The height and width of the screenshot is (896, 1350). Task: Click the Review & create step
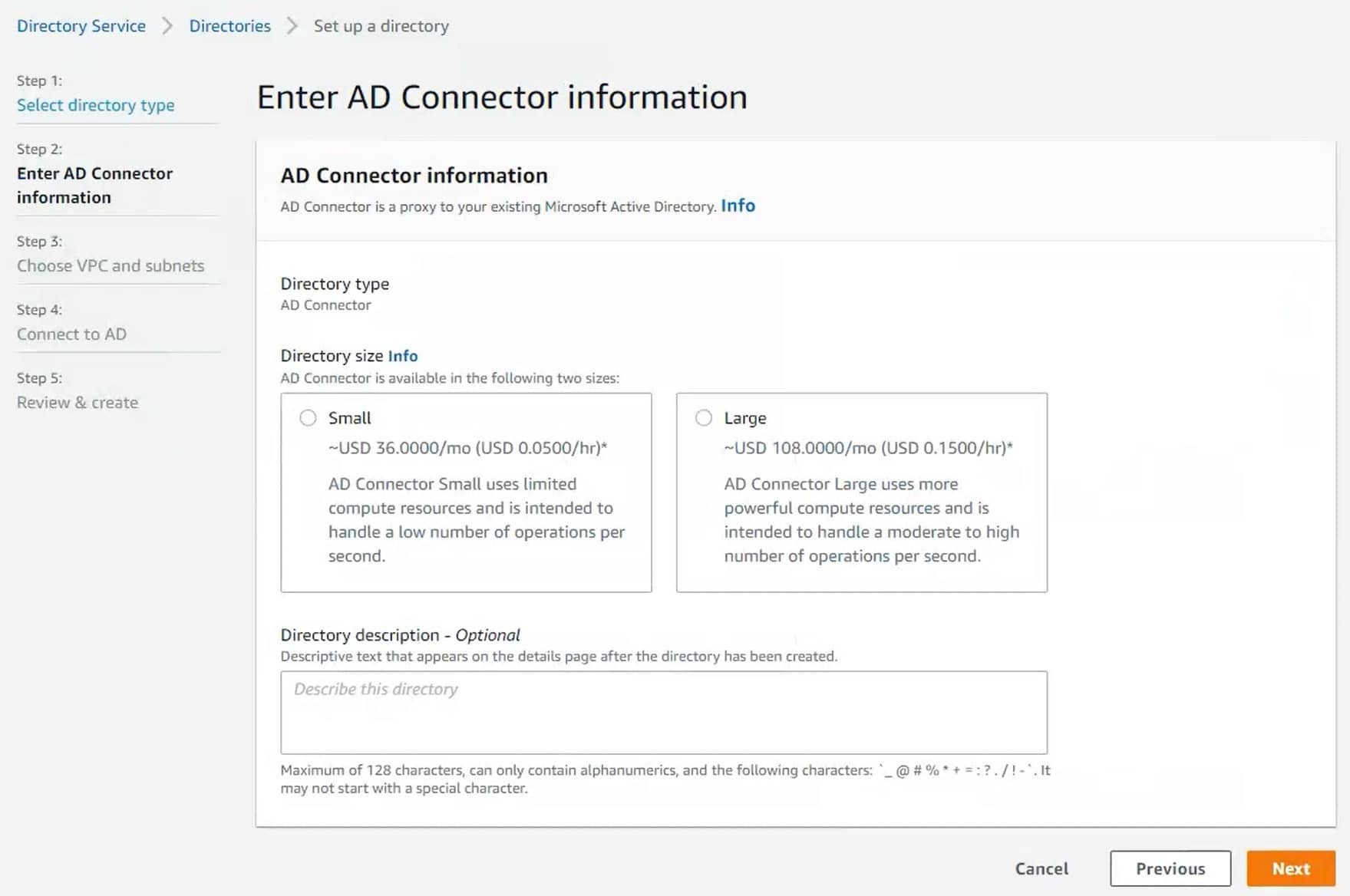[x=78, y=402]
